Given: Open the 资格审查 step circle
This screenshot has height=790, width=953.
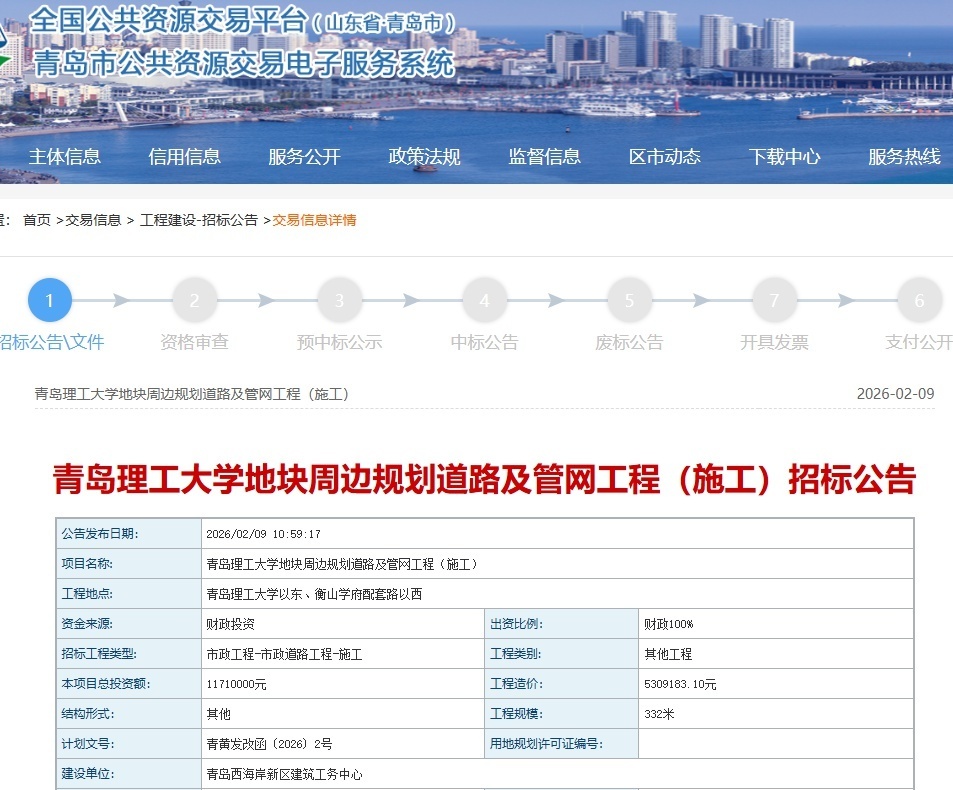Looking at the screenshot, I should [x=194, y=299].
